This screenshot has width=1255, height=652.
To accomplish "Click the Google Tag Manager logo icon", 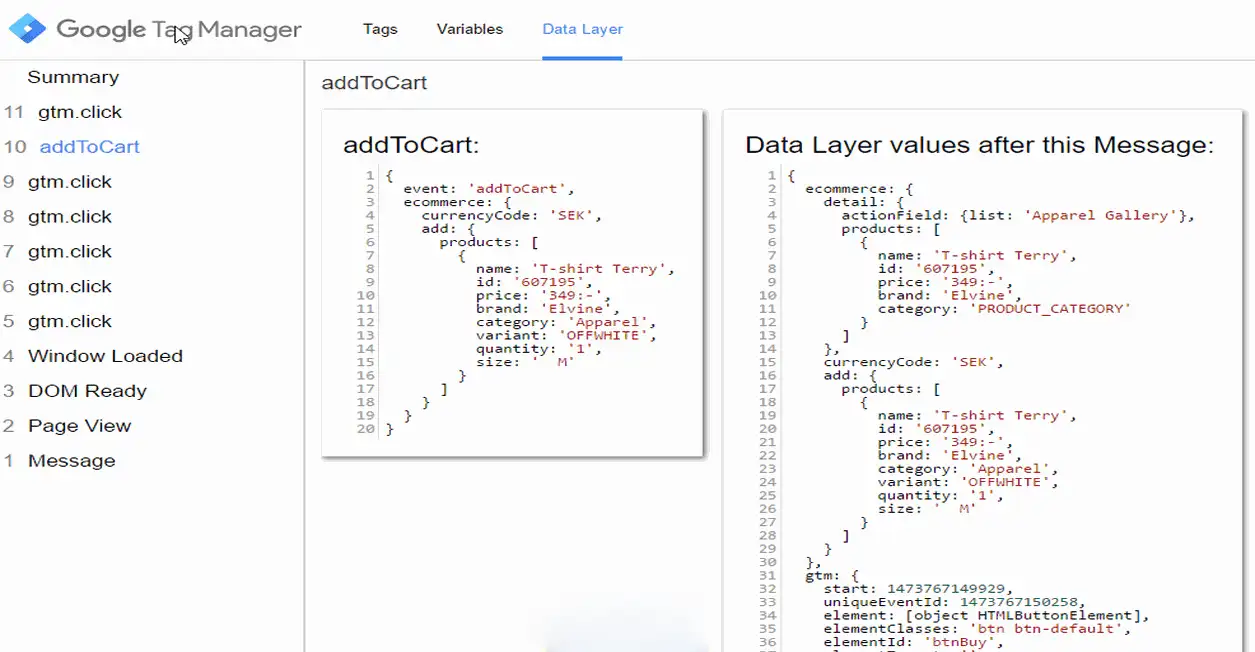I will (27, 29).
